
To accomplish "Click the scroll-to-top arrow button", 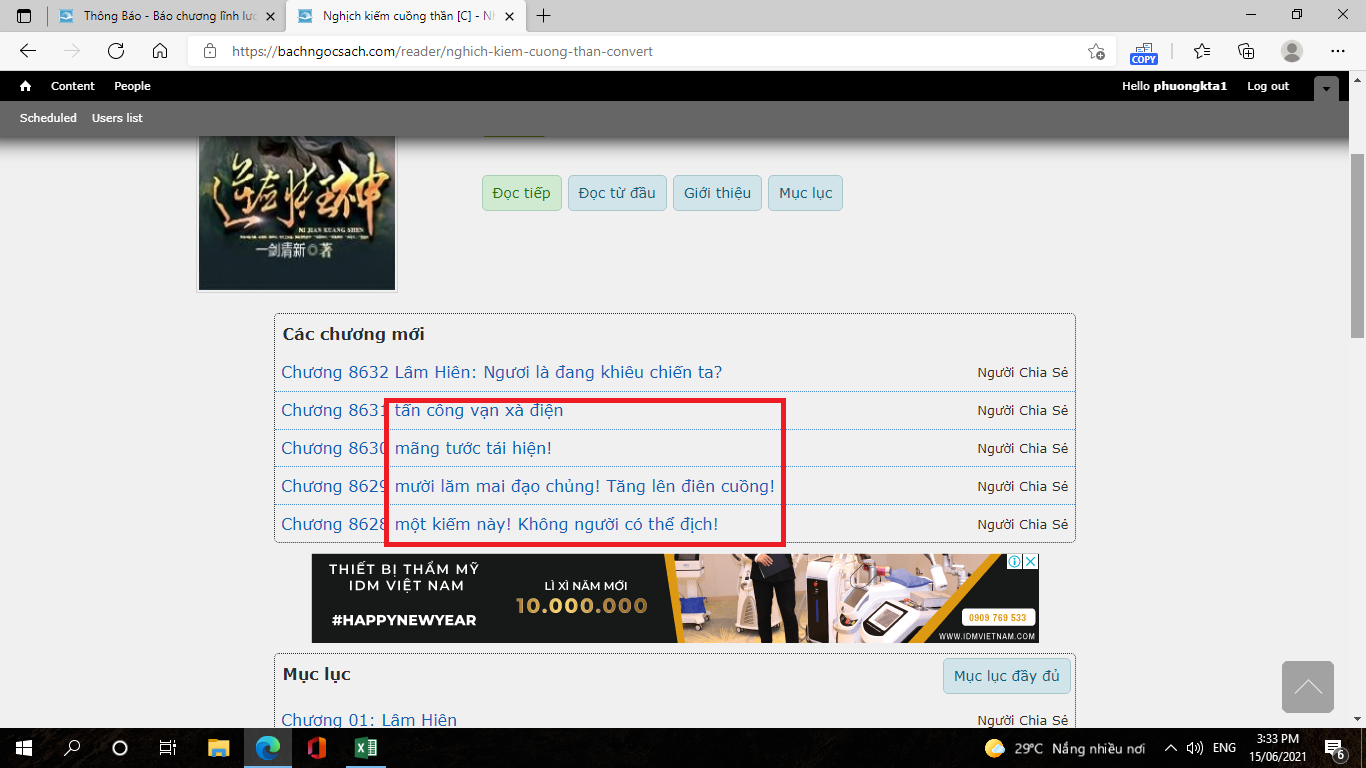I will pos(1307,687).
